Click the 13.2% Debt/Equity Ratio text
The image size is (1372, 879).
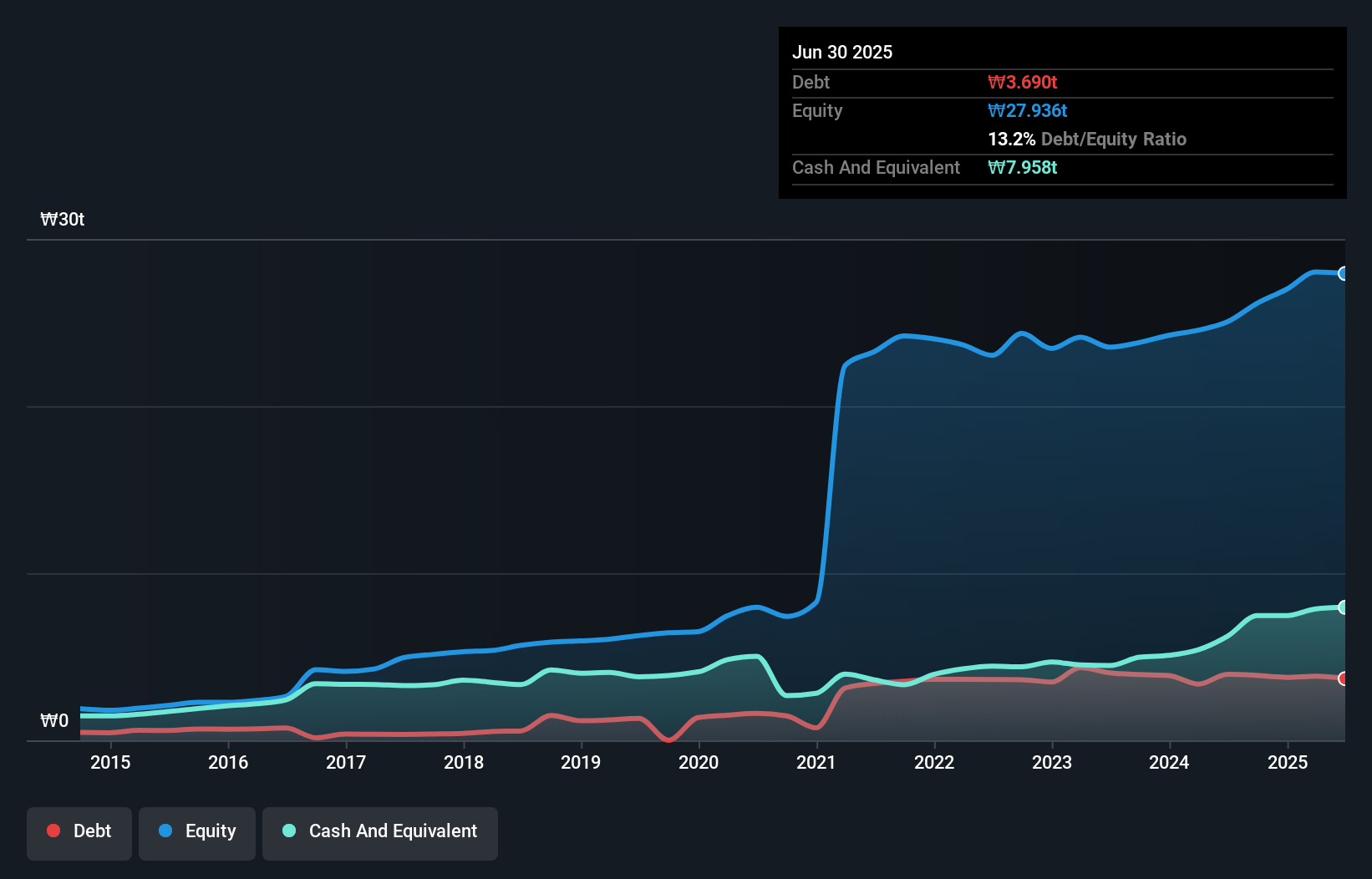pos(1087,139)
